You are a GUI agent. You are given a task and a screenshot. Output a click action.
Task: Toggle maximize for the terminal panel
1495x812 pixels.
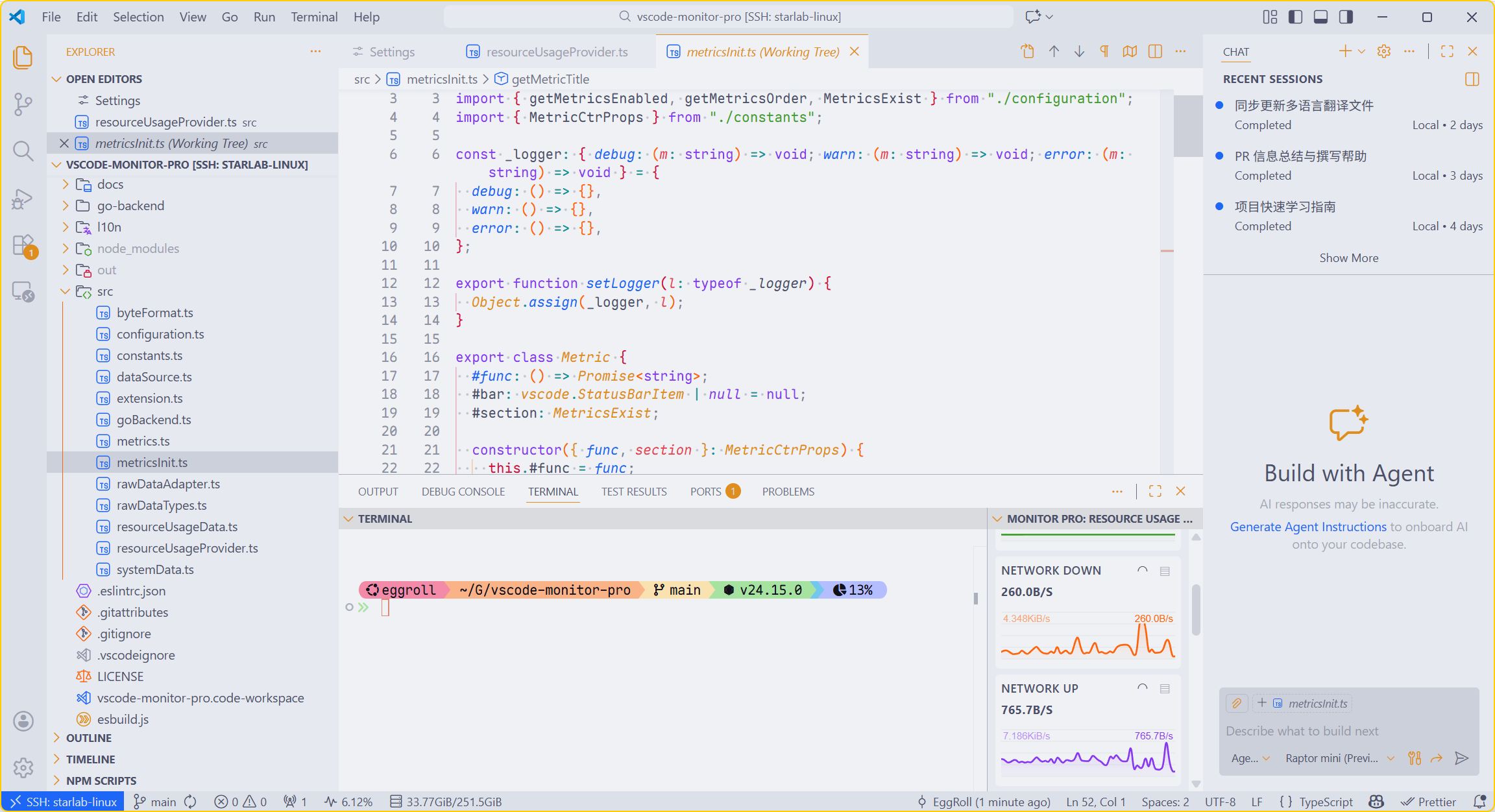(x=1155, y=492)
